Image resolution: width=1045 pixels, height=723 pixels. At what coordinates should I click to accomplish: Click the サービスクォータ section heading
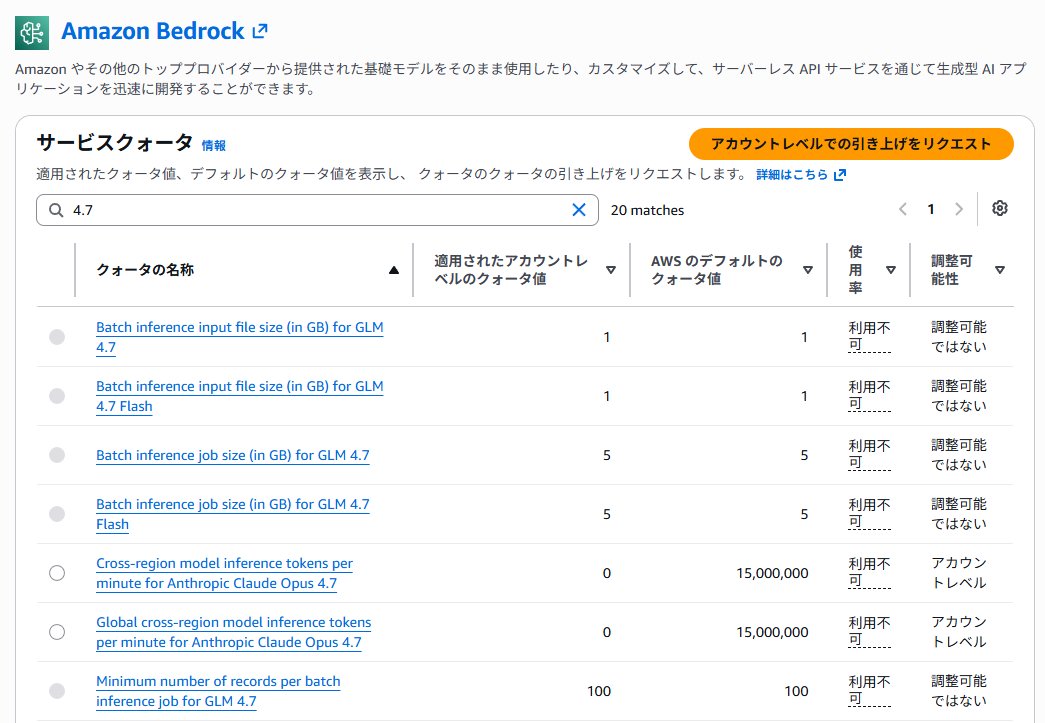[115, 143]
